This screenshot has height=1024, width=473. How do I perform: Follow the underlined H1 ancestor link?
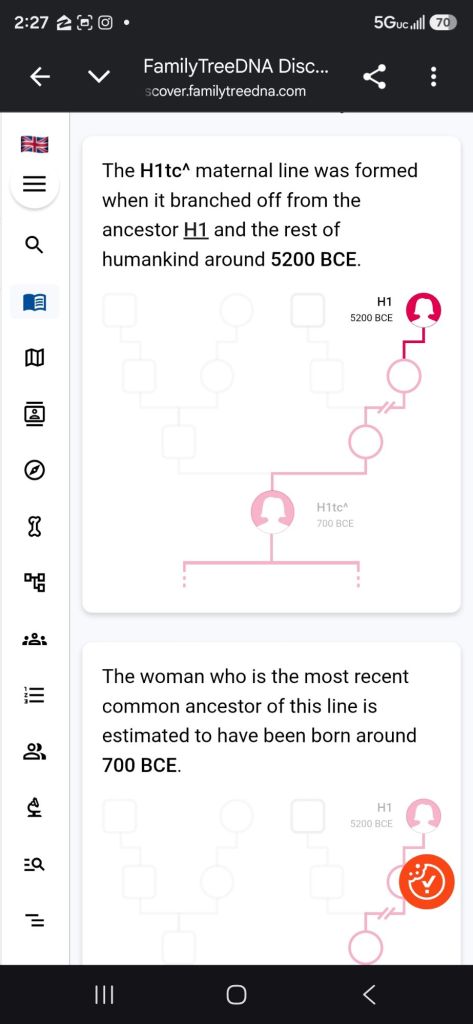point(196,230)
